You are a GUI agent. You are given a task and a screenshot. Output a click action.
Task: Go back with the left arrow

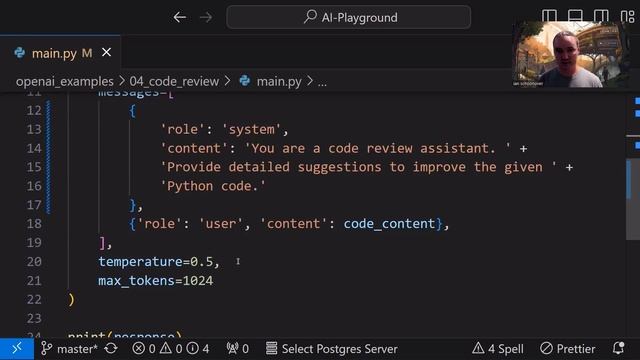tap(180, 17)
